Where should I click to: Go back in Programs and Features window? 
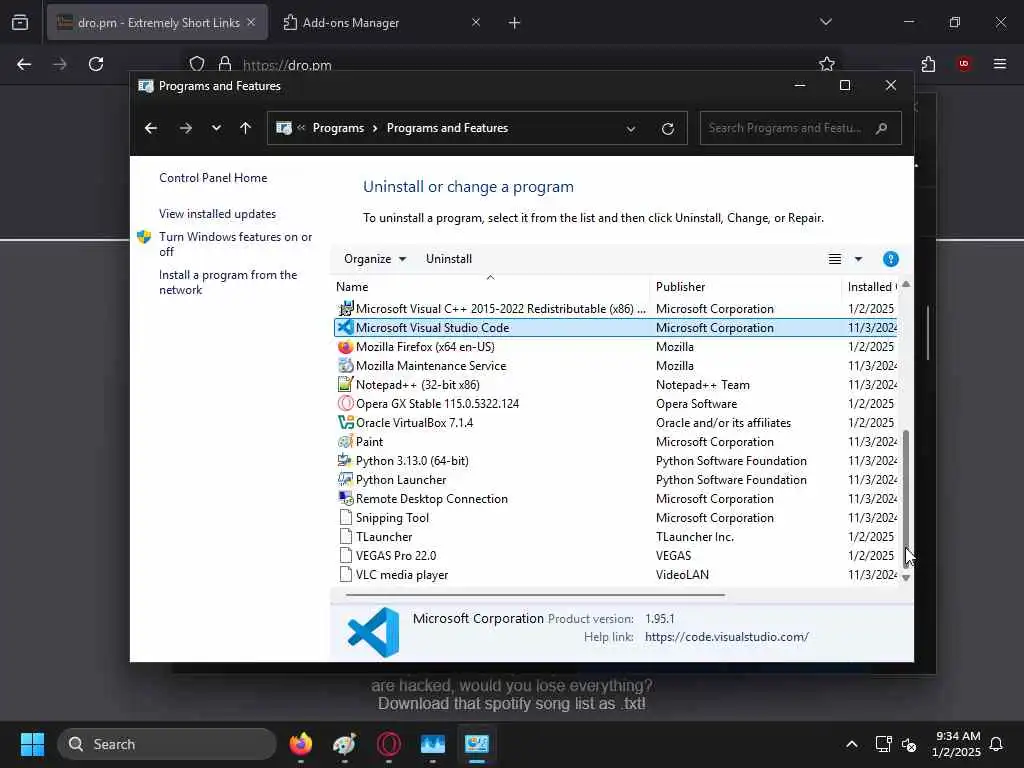click(x=151, y=128)
